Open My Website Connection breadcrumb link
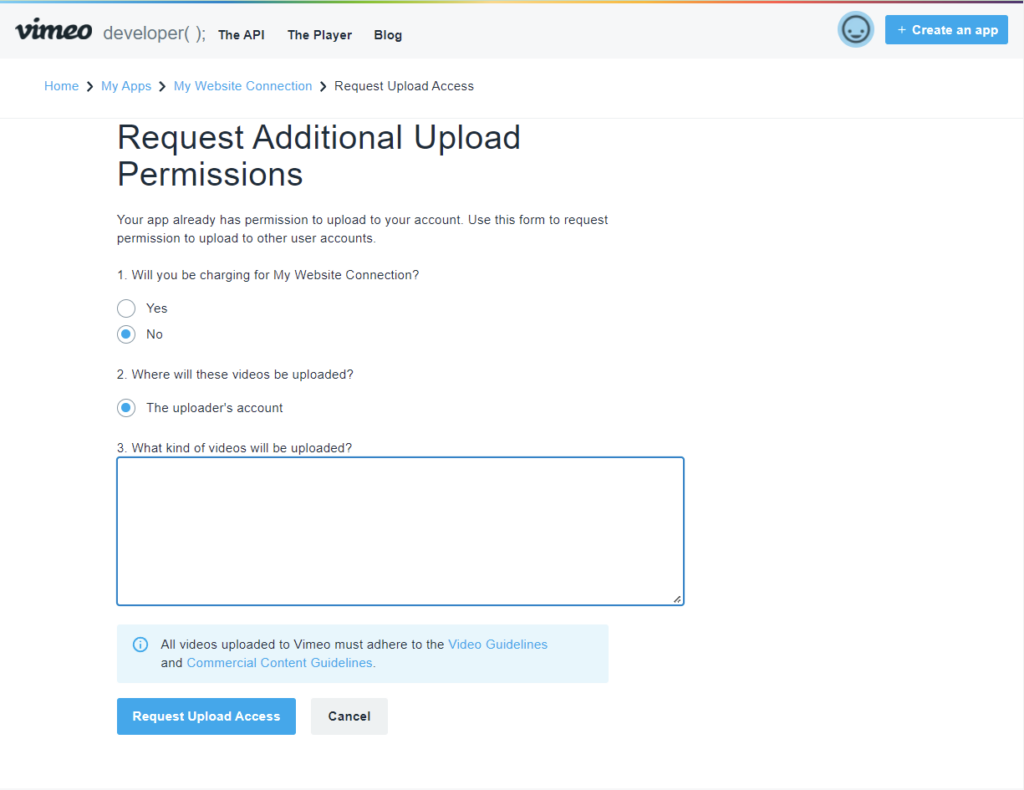 coord(243,86)
